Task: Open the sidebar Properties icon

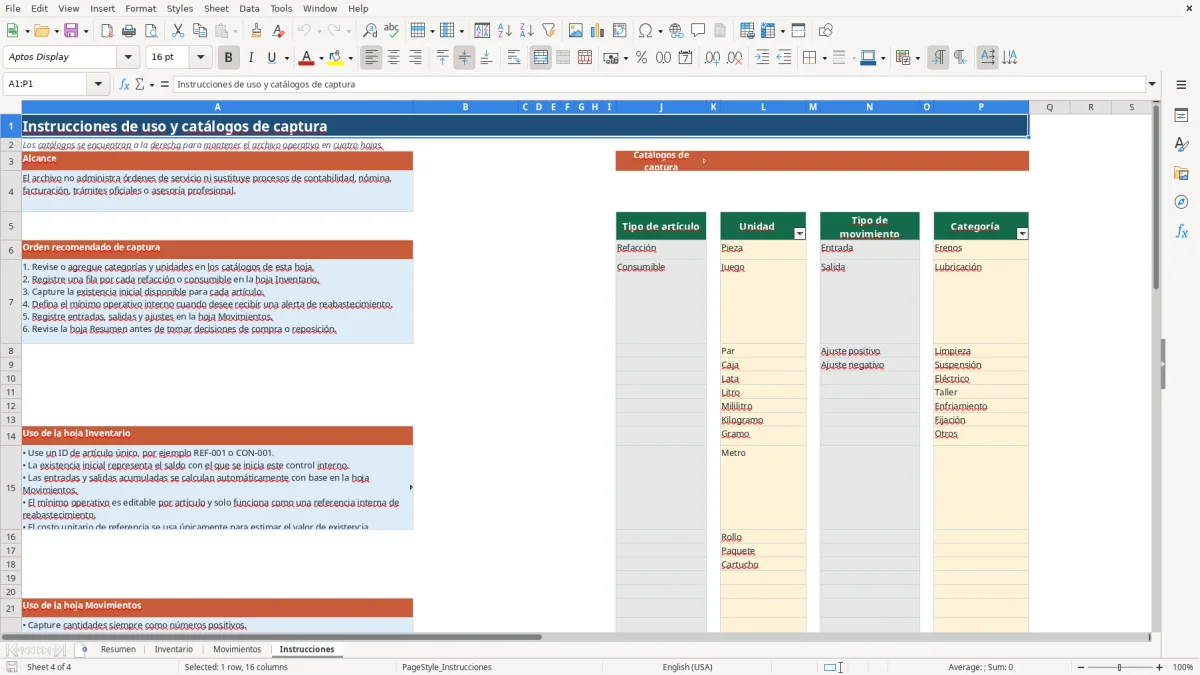Action: (1181, 115)
